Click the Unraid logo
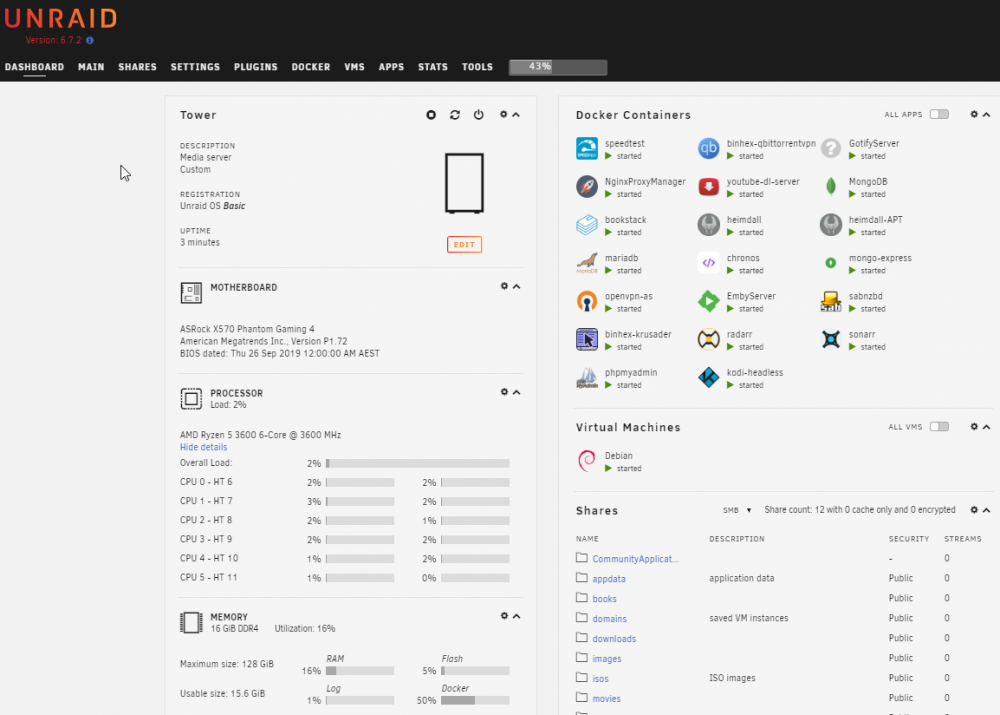The width and height of the screenshot is (1000, 715). pos(61,19)
